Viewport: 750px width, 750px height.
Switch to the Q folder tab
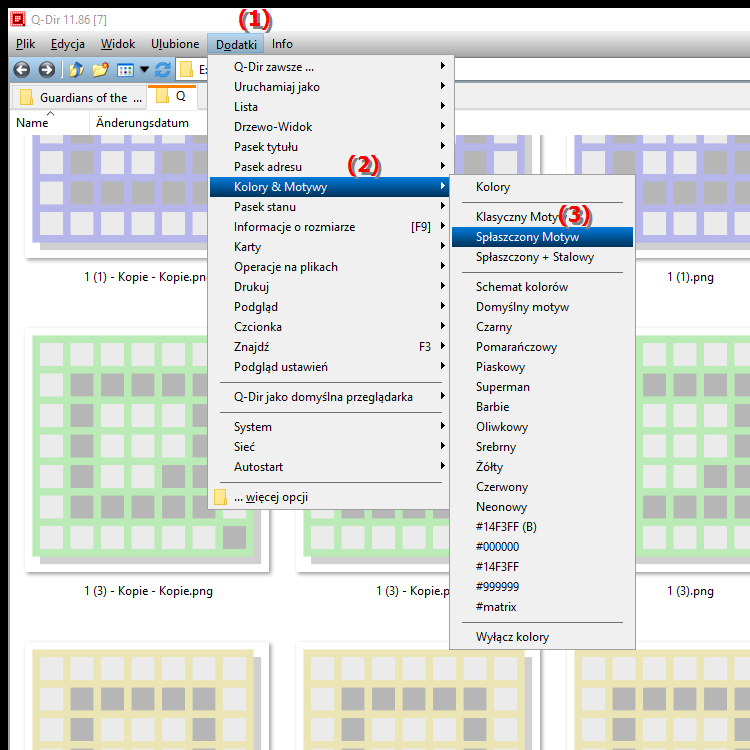172,96
